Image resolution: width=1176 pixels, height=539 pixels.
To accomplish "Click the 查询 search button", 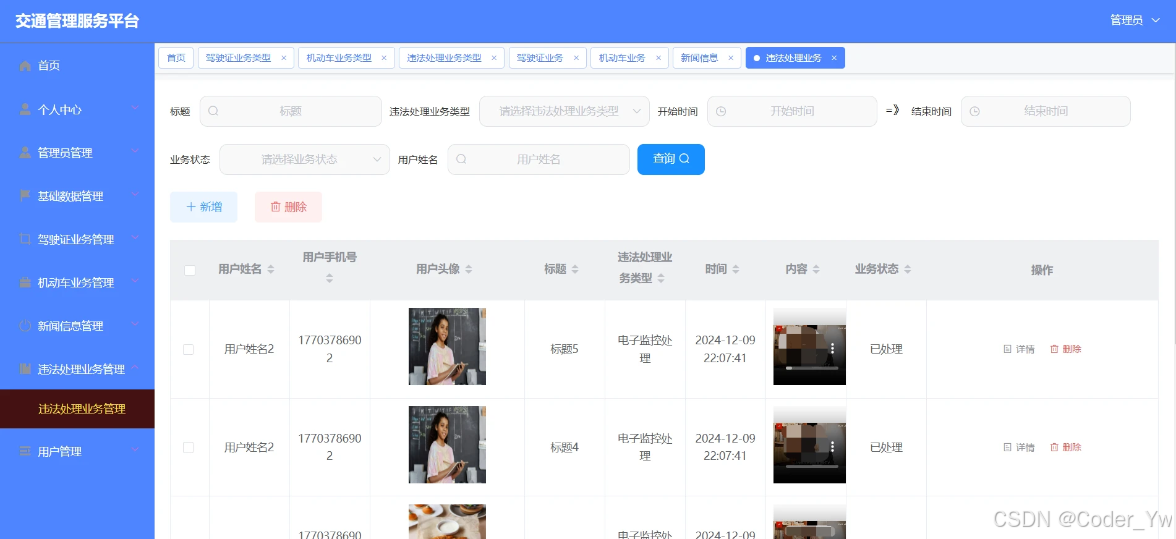I will pos(671,159).
